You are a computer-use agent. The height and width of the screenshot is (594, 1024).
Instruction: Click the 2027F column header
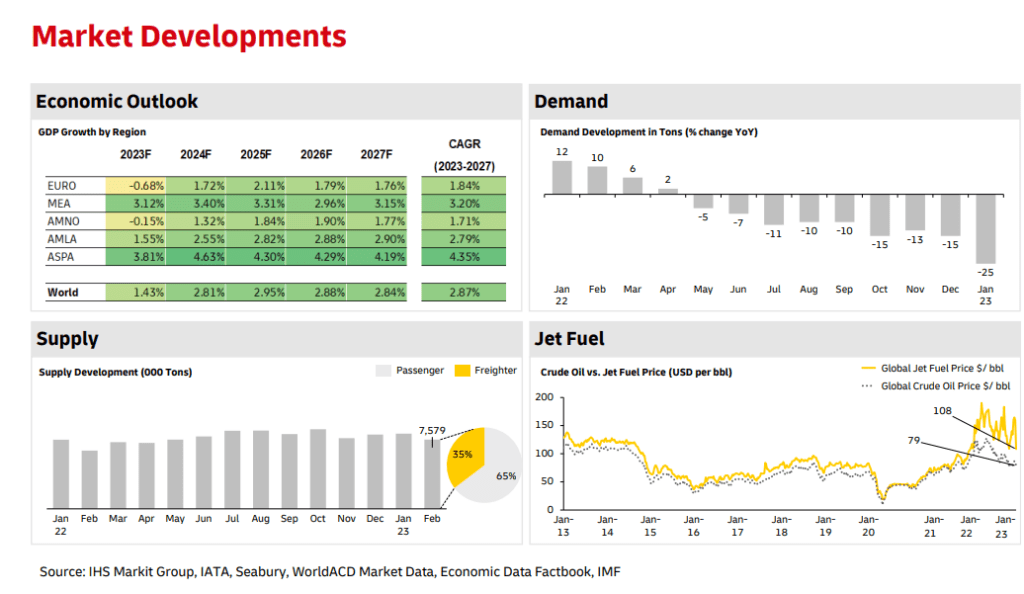pyautogui.click(x=376, y=155)
